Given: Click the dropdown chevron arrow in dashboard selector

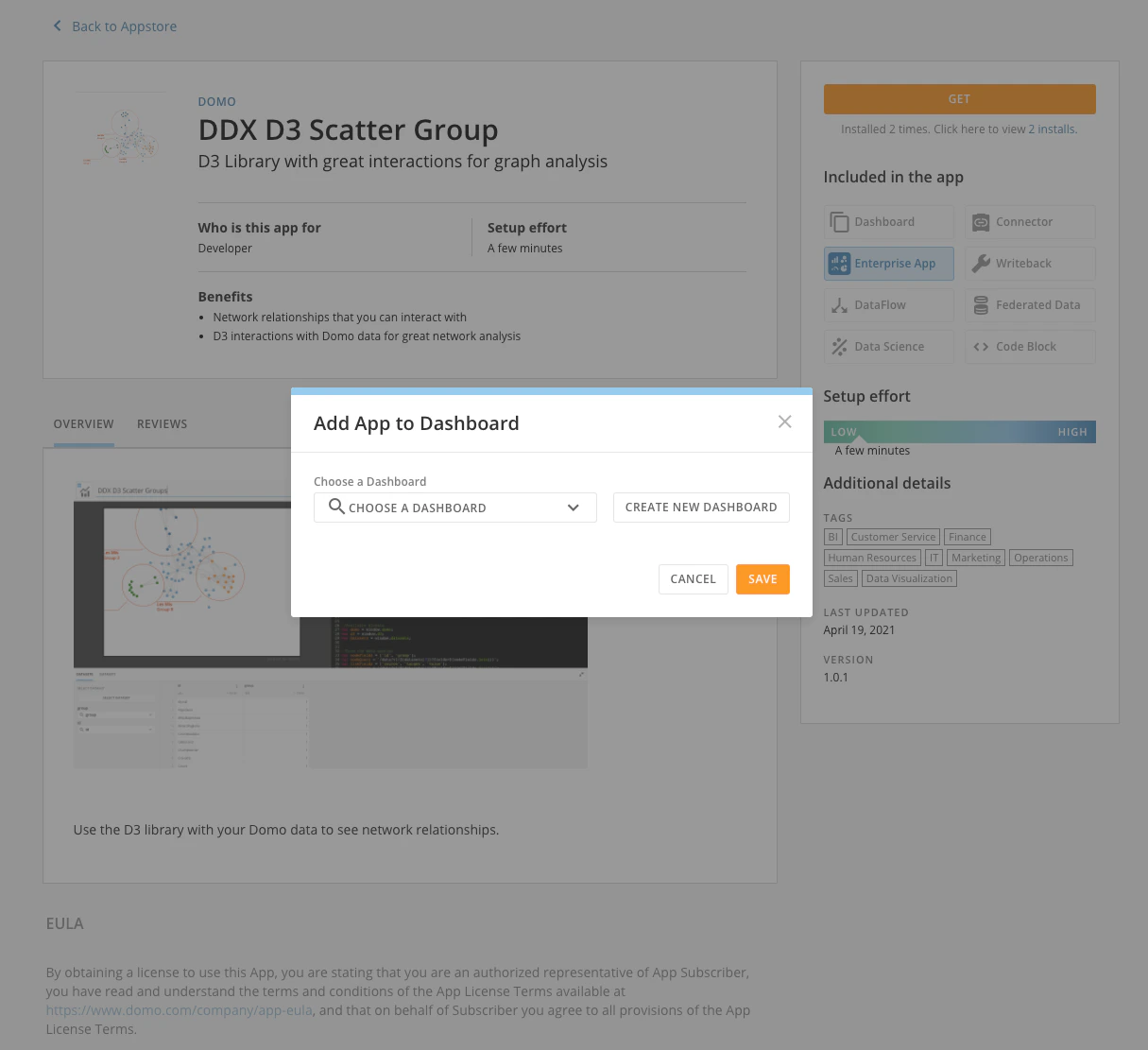Looking at the screenshot, I should pyautogui.click(x=573, y=508).
